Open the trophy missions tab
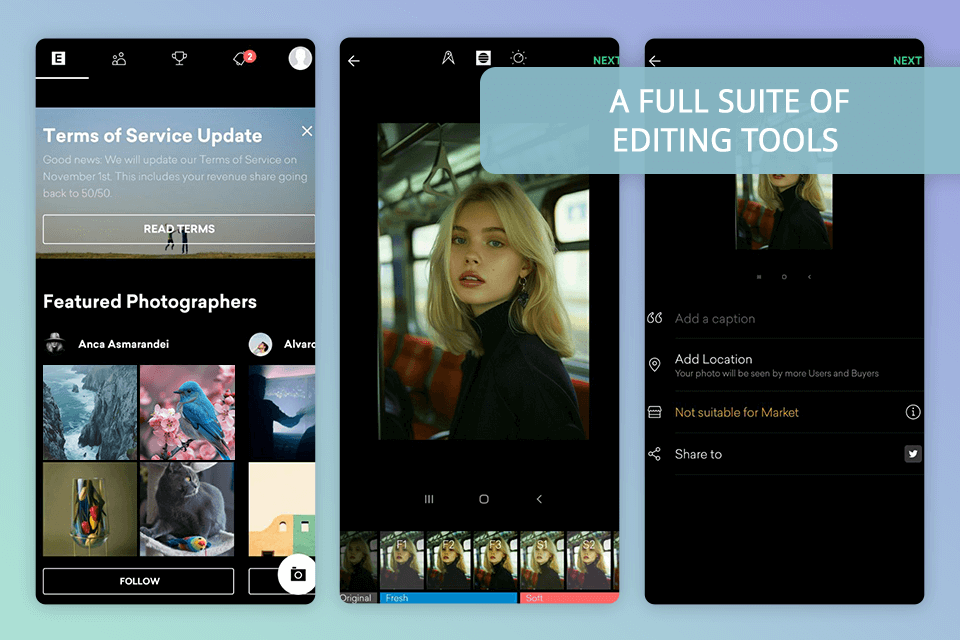The image size is (960, 640). coord(179,58)
